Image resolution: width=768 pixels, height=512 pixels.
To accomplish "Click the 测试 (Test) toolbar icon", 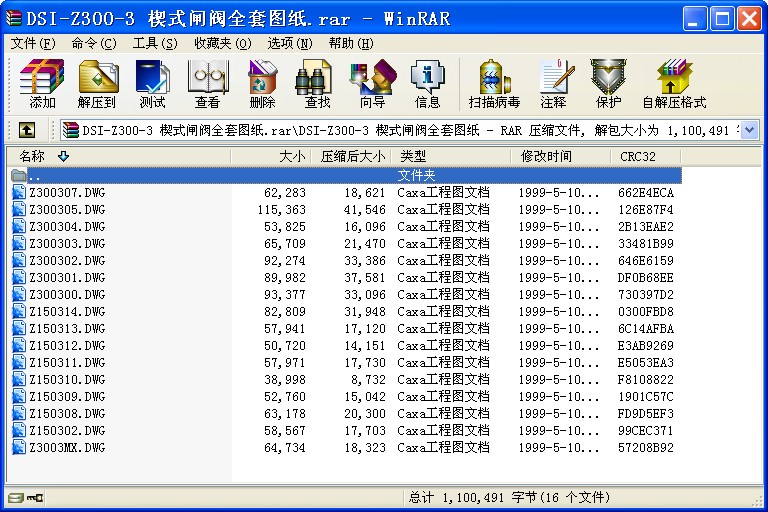I will [x=152, y=83].
